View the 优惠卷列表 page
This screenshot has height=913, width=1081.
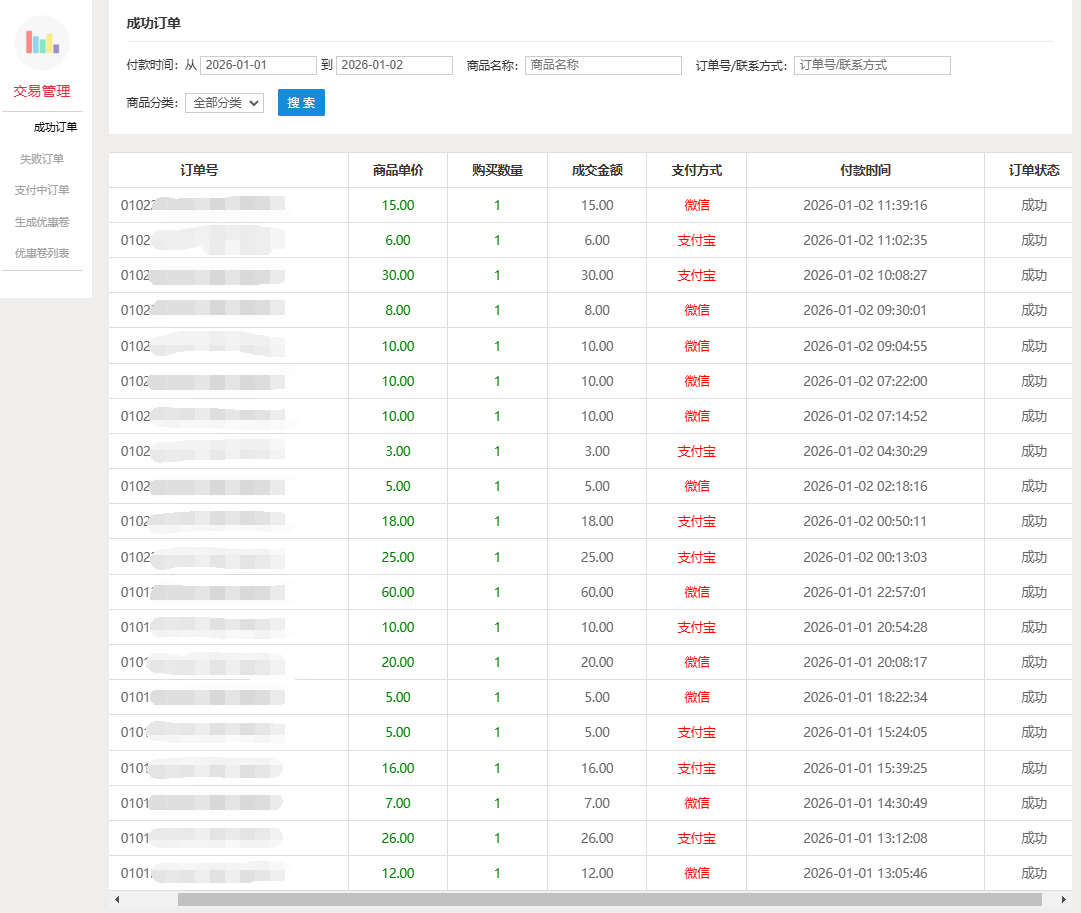(42, 254)
